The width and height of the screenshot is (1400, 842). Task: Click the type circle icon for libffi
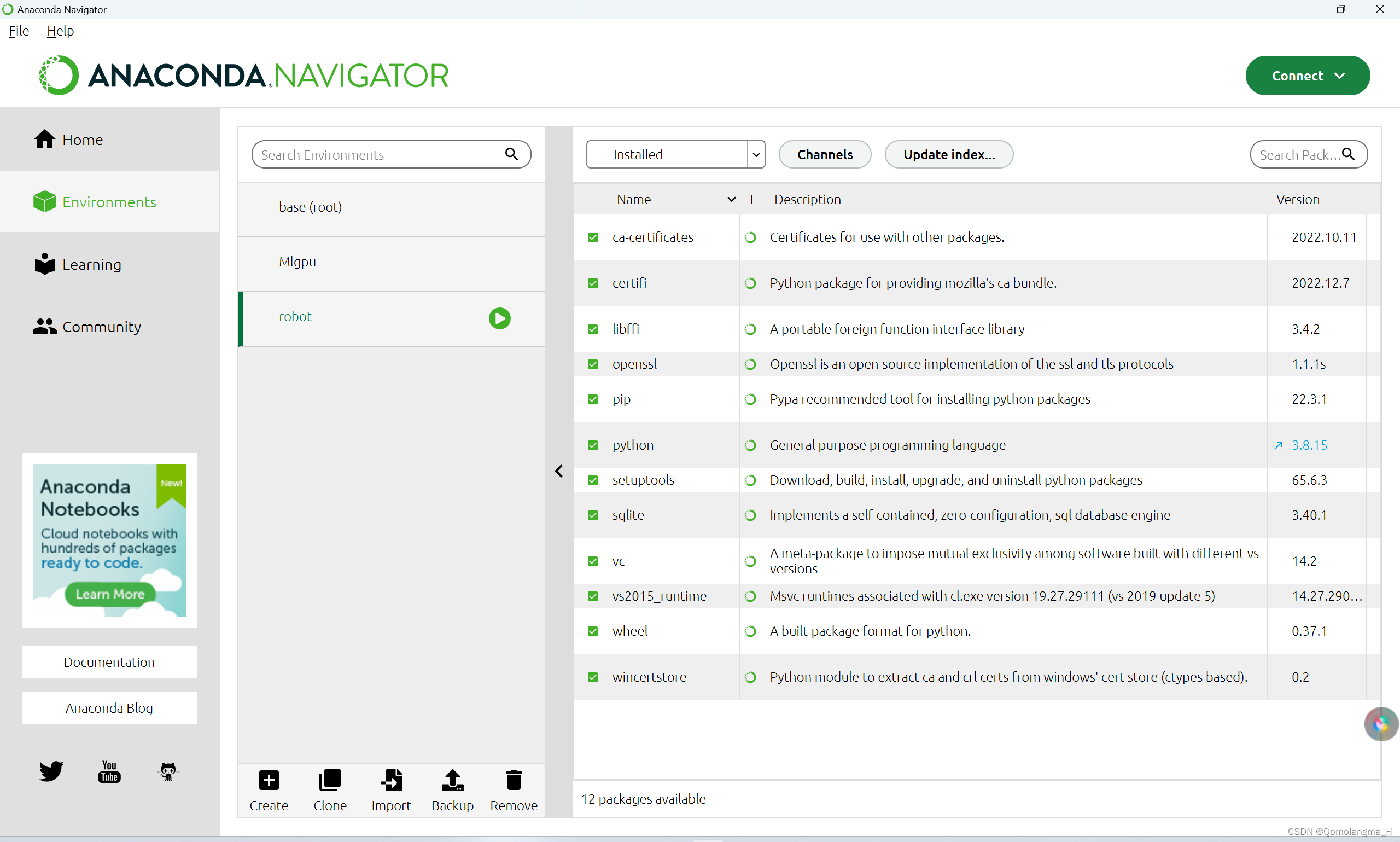tap(750, 329)
